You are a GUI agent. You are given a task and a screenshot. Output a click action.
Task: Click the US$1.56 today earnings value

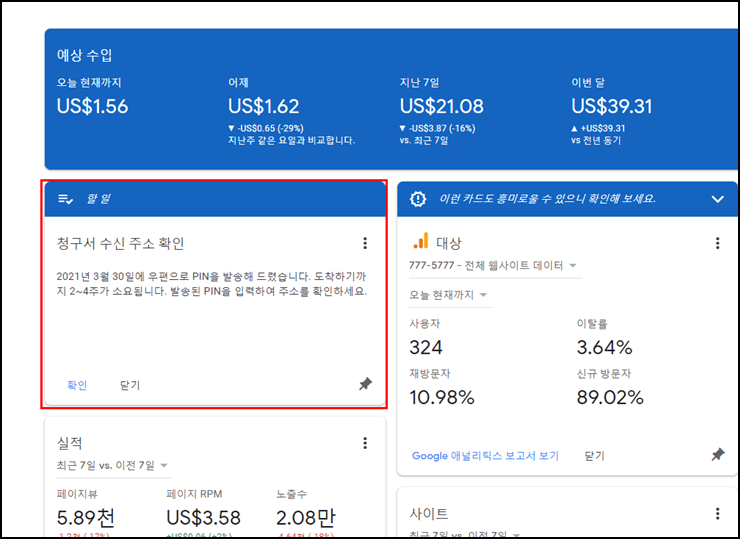[x=92, y=106]
